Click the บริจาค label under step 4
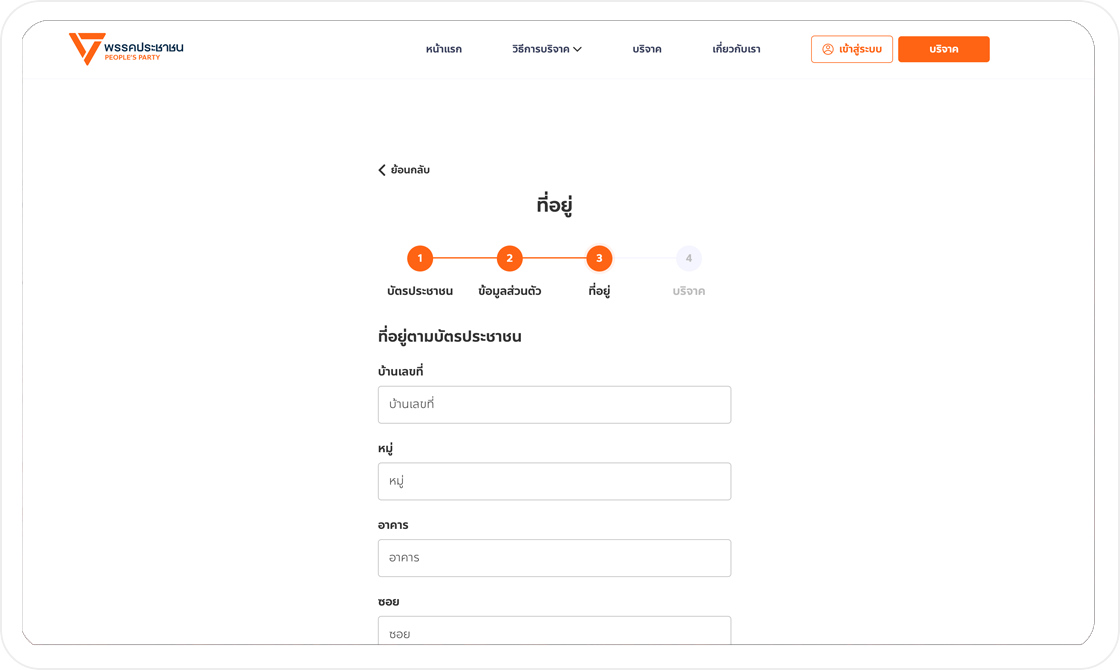This screenshot has width=1120, height=670. (x=688, y=291)
